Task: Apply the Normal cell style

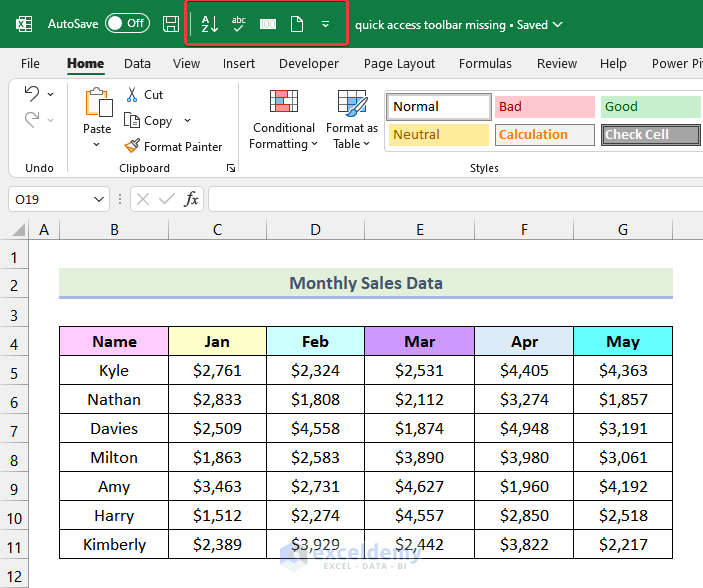Action: tap(439, 107)
